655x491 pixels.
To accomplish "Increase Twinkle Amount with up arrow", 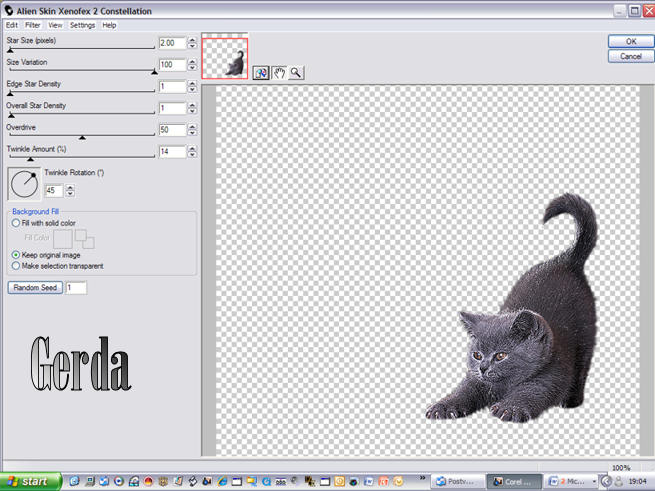I will [x=192, y=149].
